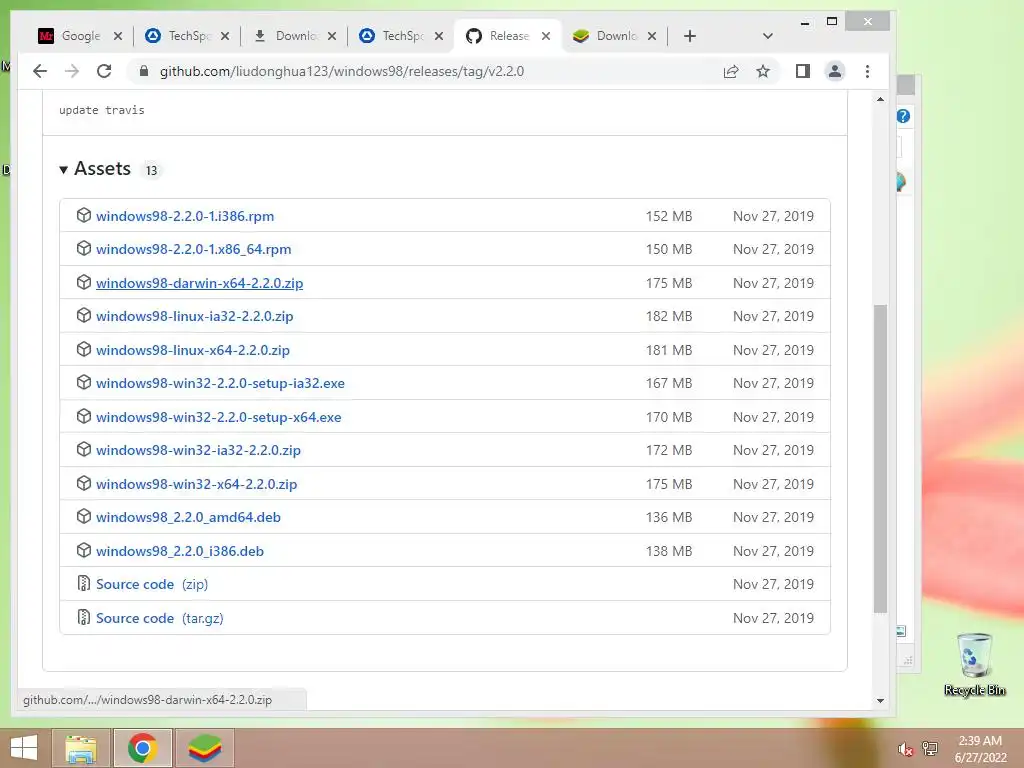The width and height of the screenshot is (1024, 768).
Task: Click the 152 MB size of i386.rpm
Action: pos(669,216)
